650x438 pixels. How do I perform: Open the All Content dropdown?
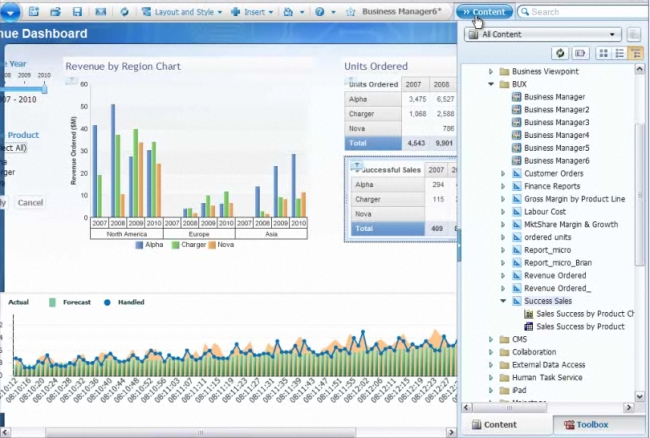point(543,34)
